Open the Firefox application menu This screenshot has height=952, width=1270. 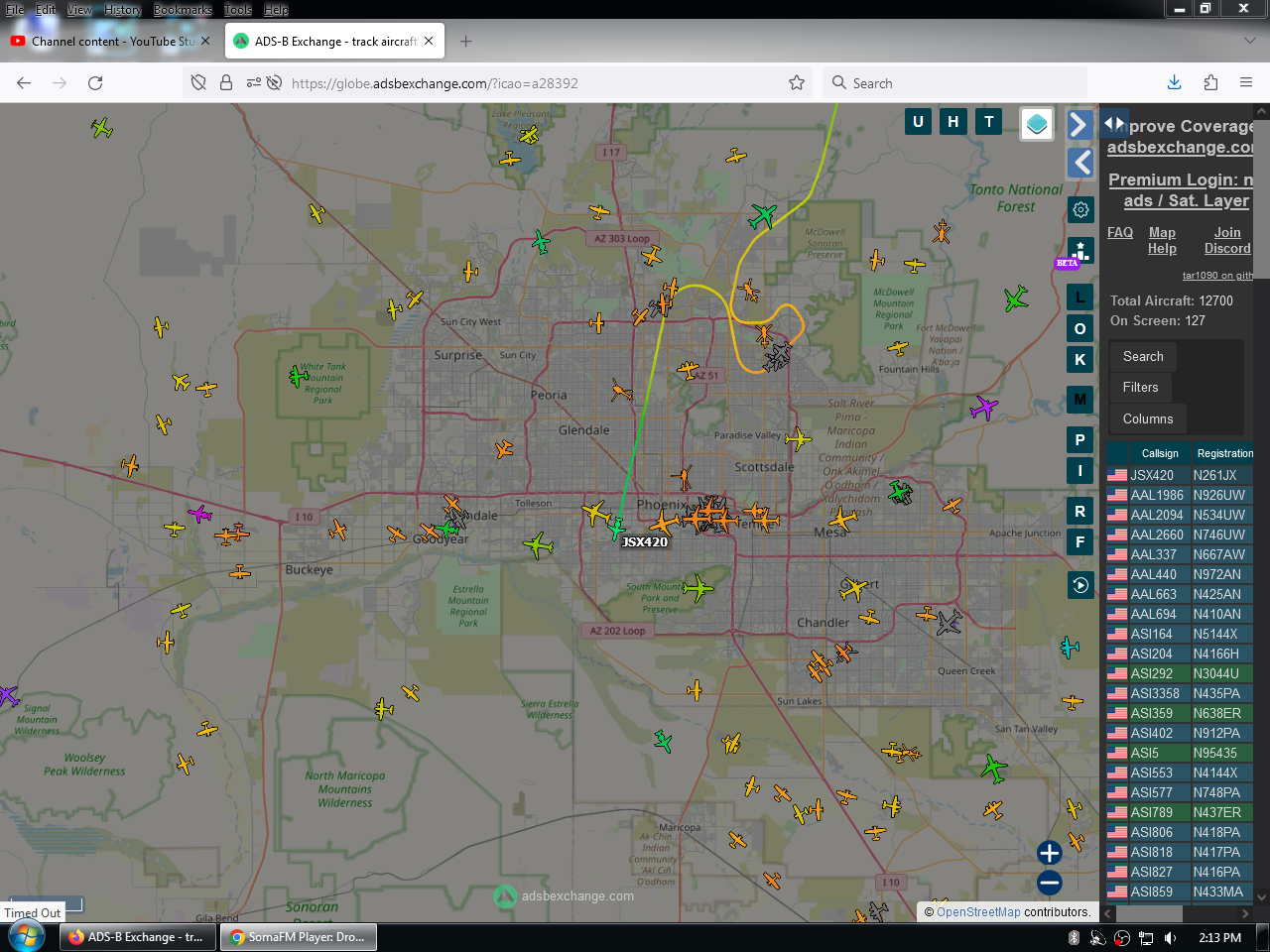[1246, 83]
